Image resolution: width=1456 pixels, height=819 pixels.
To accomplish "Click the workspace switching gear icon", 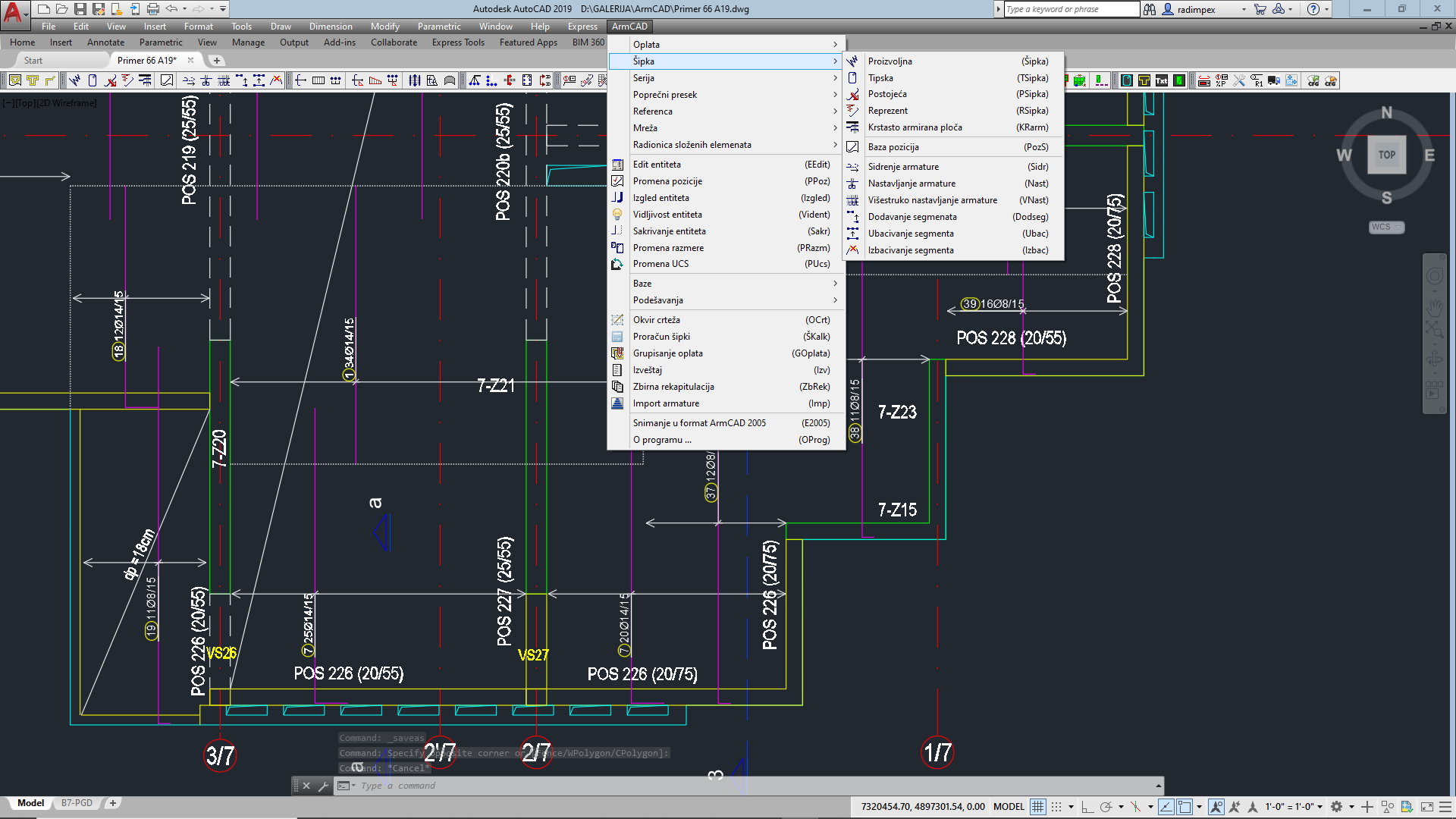I will pos(1336,807).
